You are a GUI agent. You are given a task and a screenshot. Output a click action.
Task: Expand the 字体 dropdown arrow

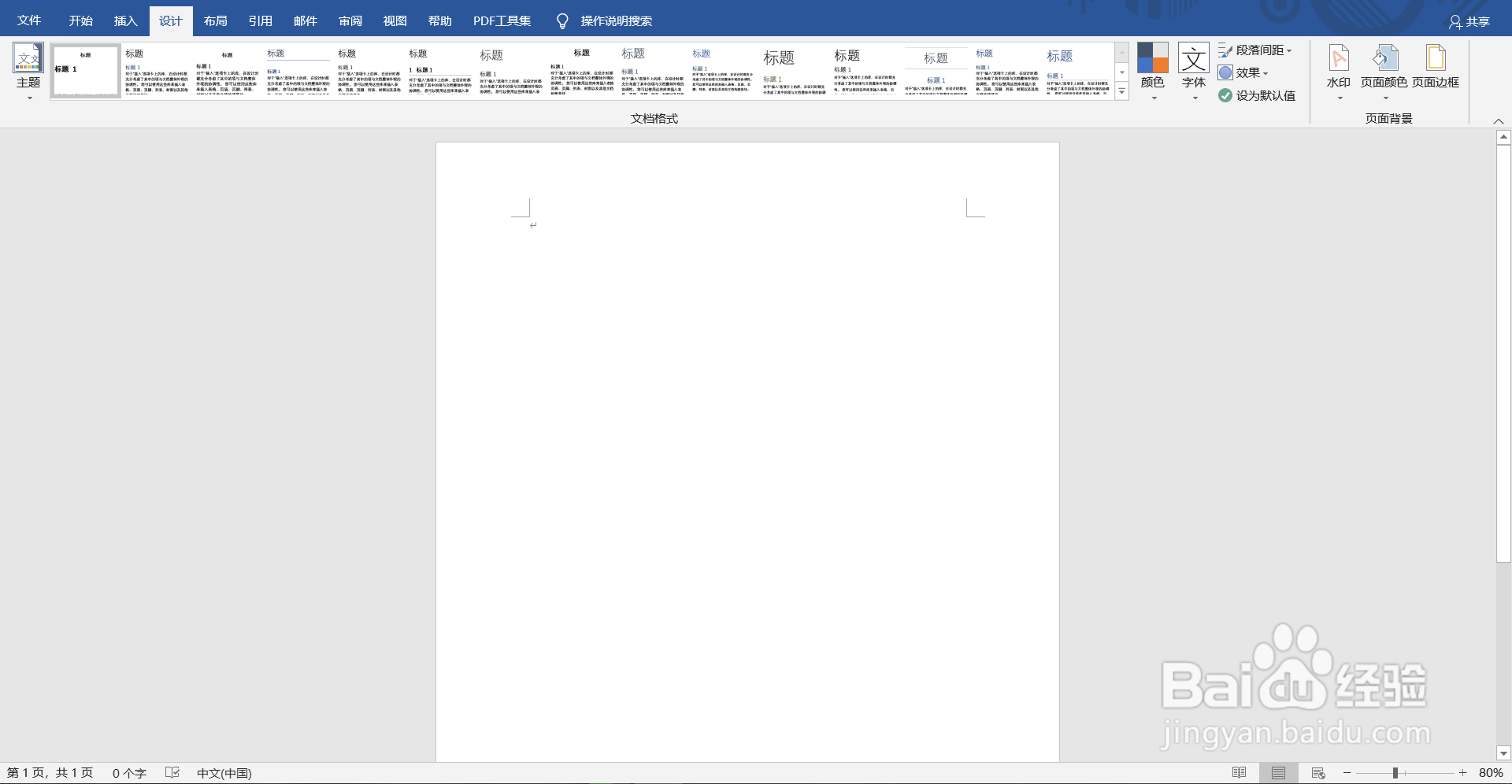[x=1195, y=98]
